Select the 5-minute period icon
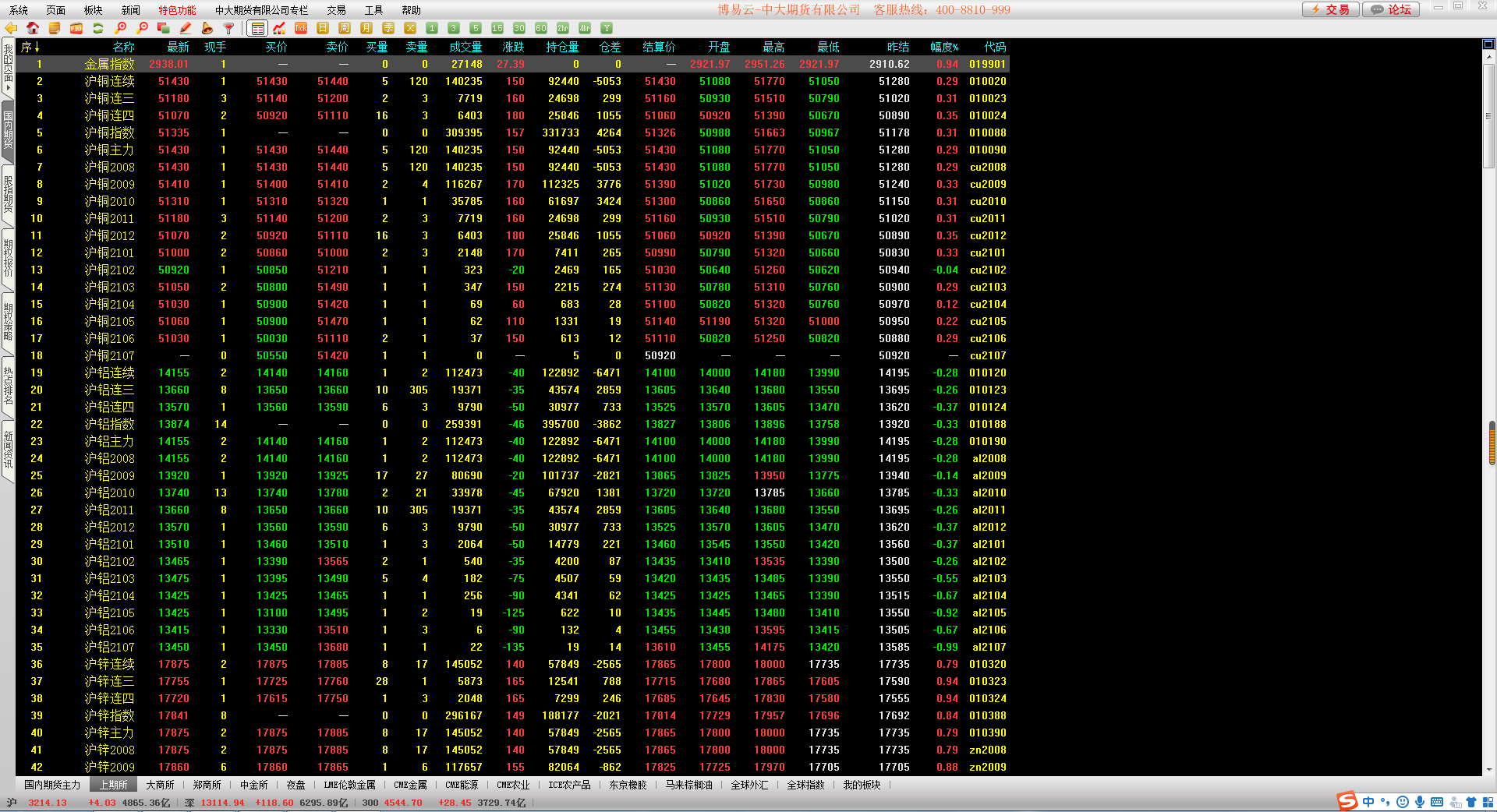The height and width of the screenshot is (812, 1497). coord(476,28)
